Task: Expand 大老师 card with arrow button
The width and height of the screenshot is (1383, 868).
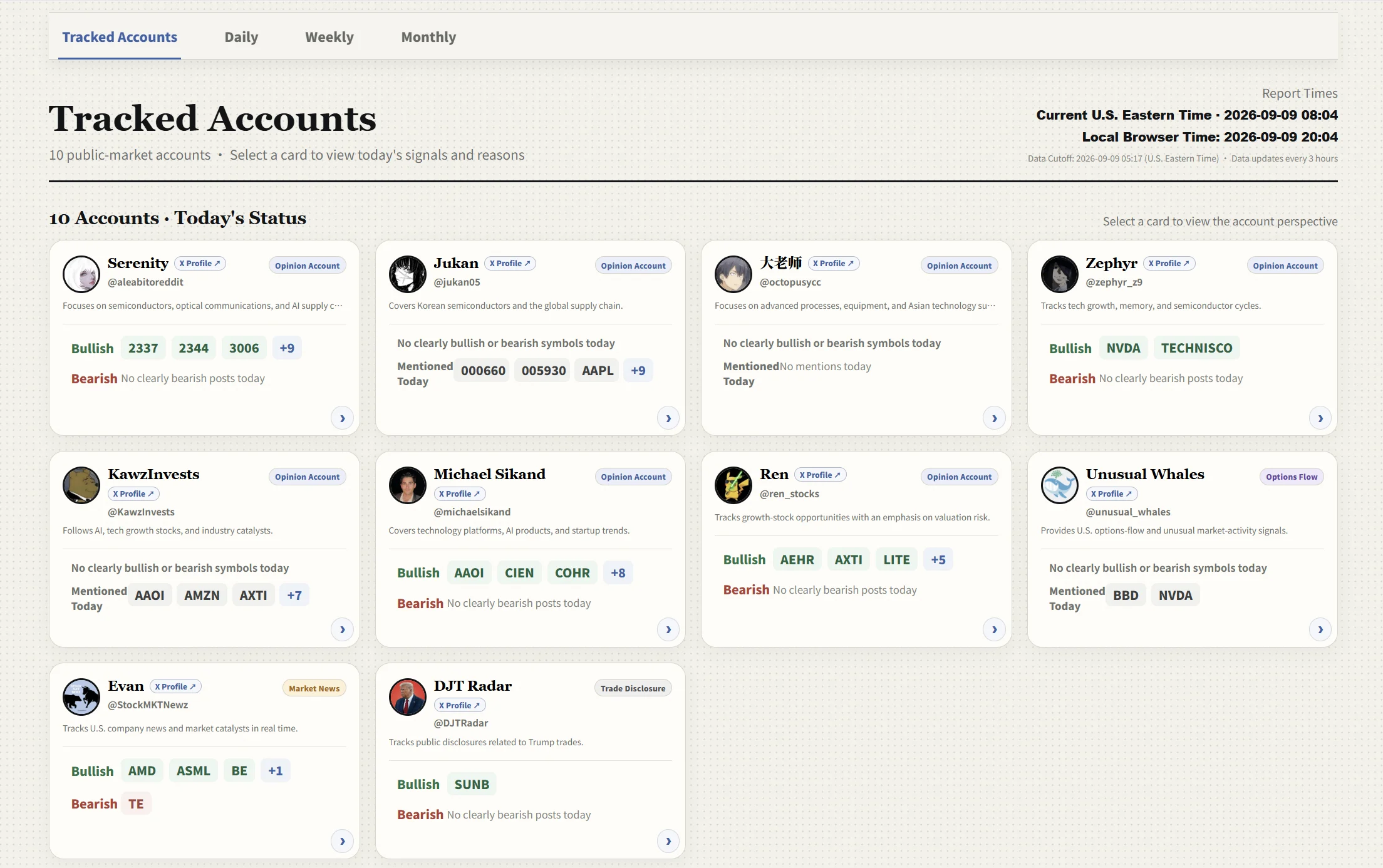Action: point(994,418)
